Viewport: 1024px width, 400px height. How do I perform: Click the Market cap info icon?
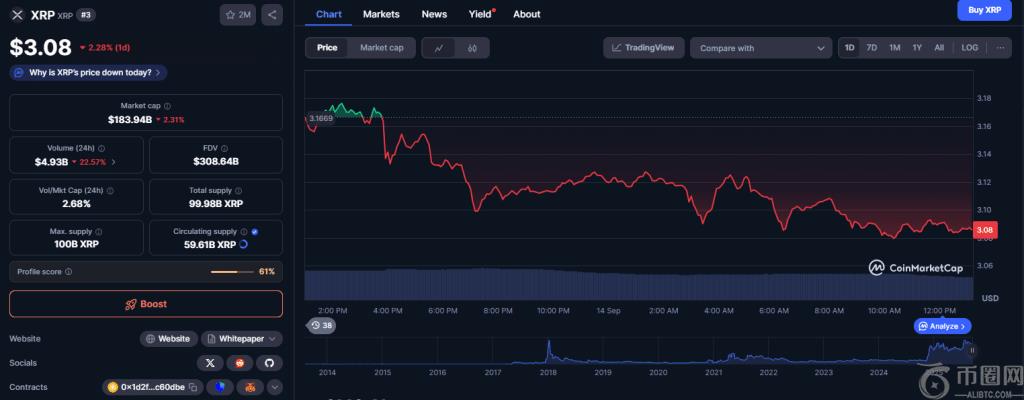click(x=167, y=106)
